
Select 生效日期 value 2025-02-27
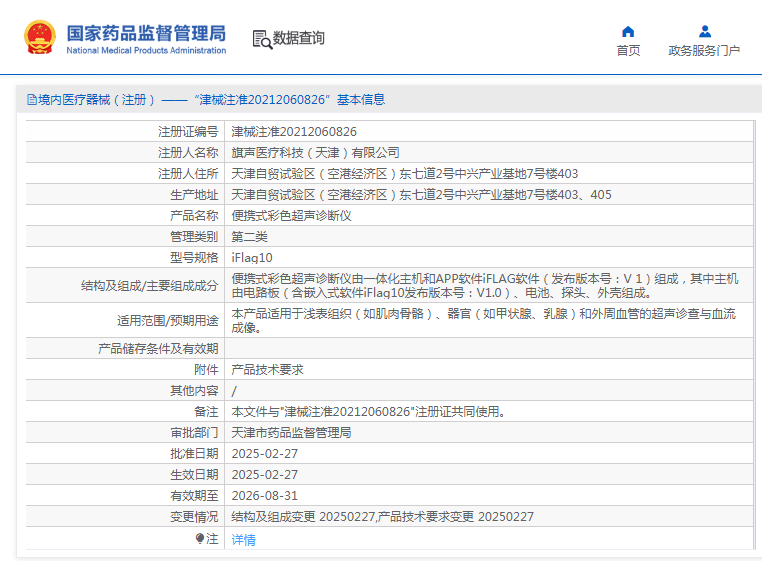(x=265, y=474)
